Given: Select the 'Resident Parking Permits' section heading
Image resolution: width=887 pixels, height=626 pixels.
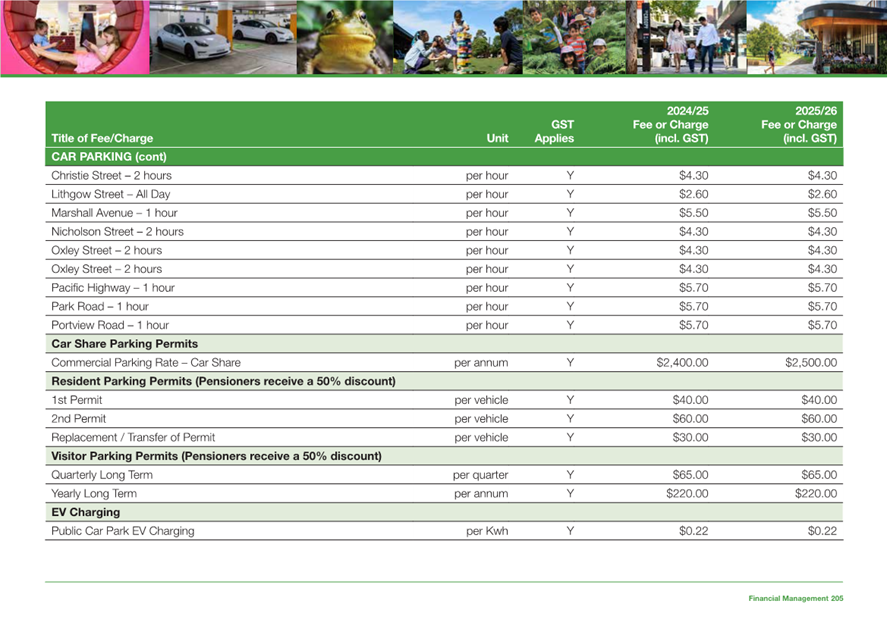Looking at the screenshot, I should (223, 381).
